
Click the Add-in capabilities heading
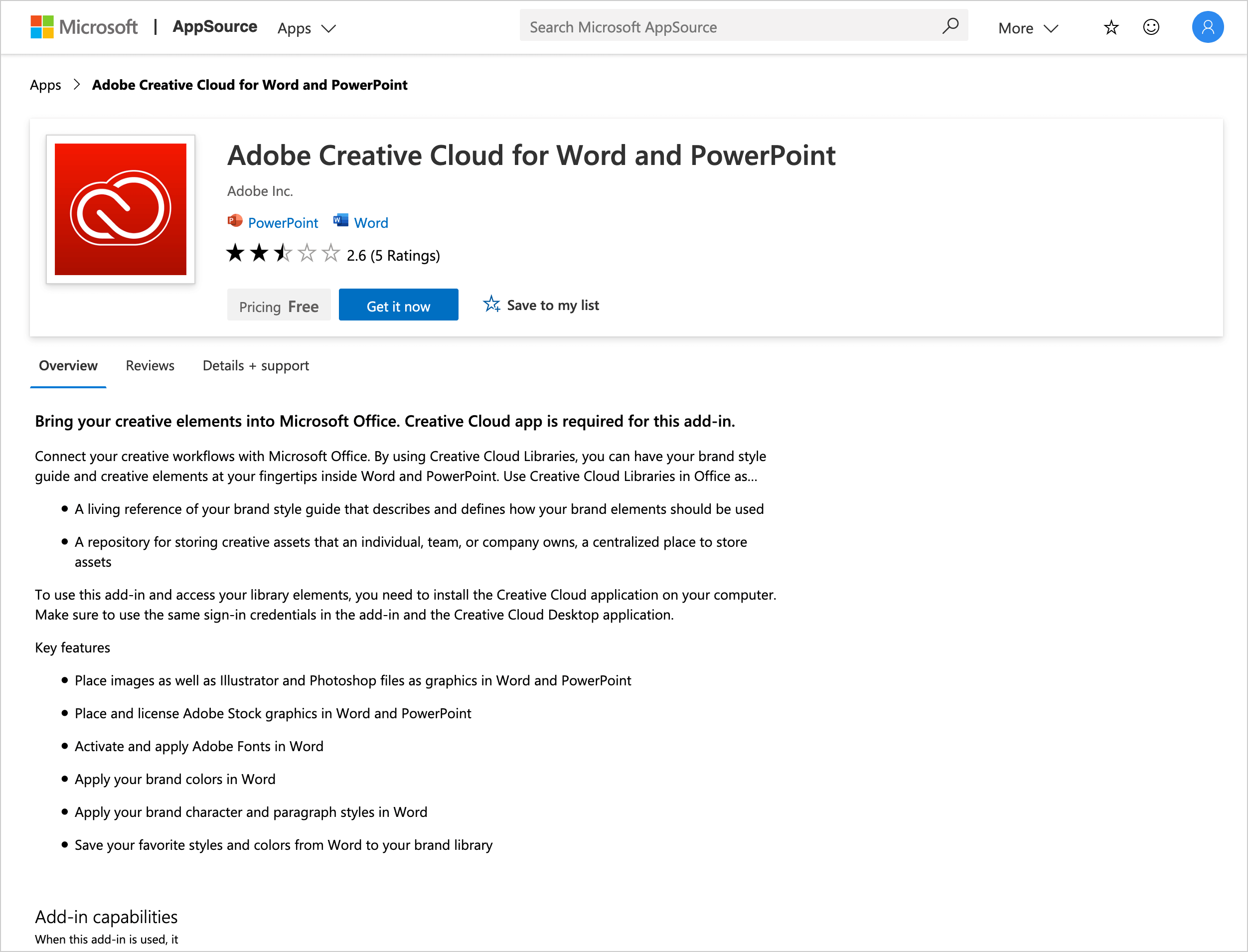click(107, 917)
